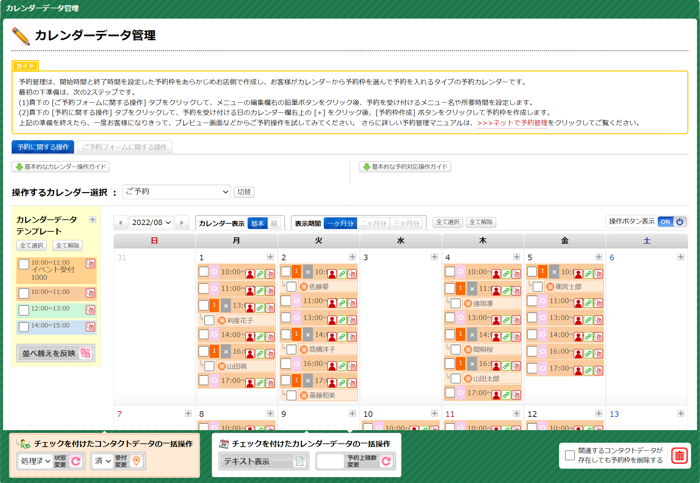The image size is (700, 483).
Task: Click the green link icon on day 4 13:00 slot
Action: pos(506,320)
